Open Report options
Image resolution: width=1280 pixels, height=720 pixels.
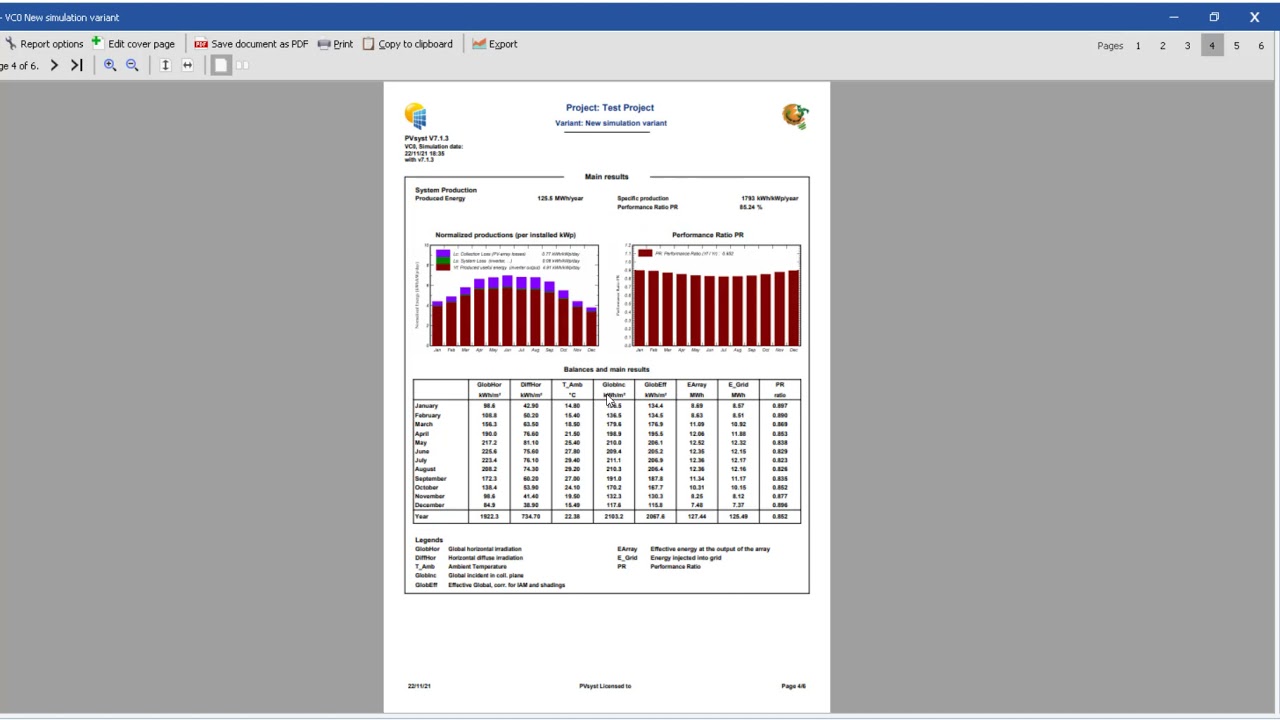point(44,44)
